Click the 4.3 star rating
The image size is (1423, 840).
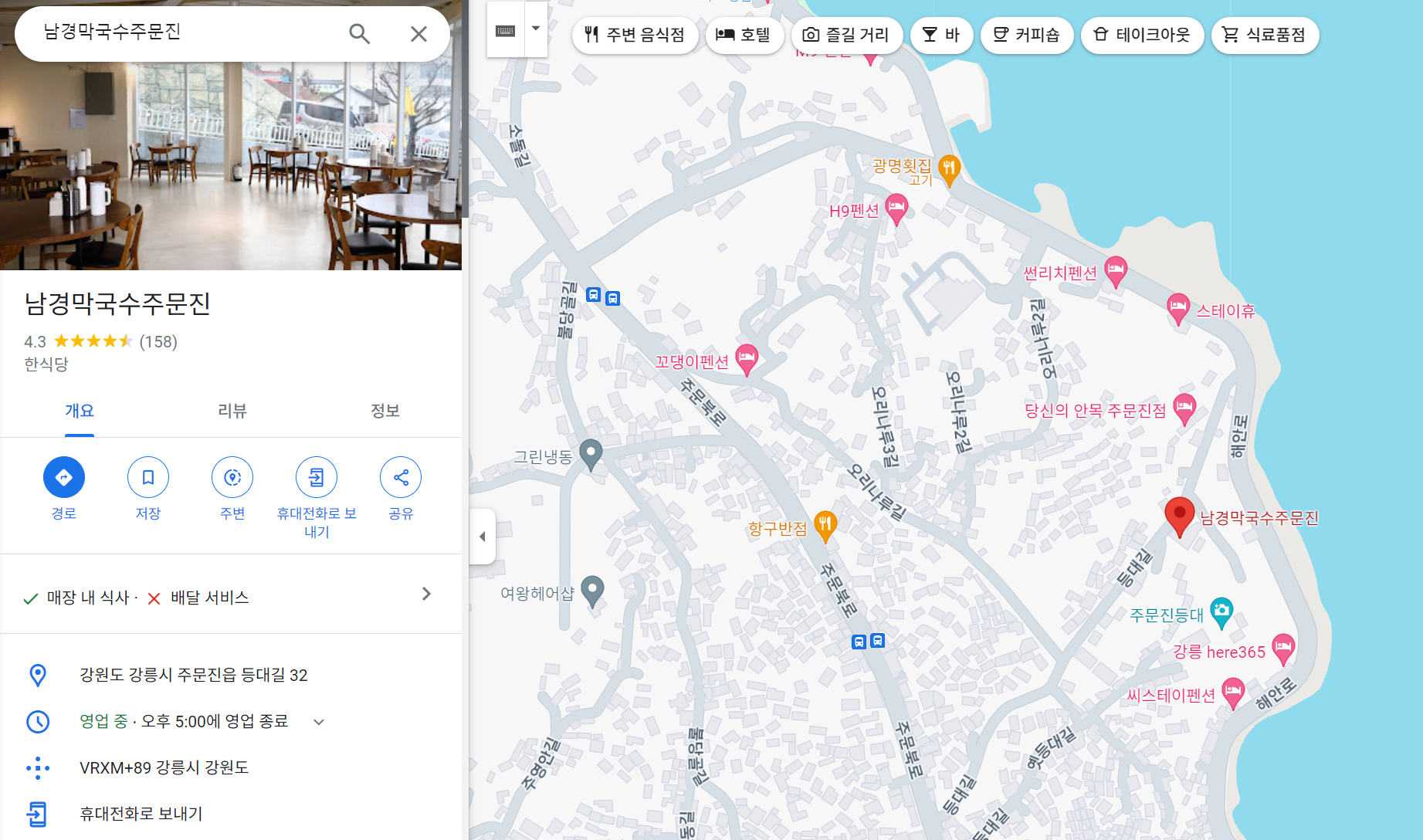point(78,341)
